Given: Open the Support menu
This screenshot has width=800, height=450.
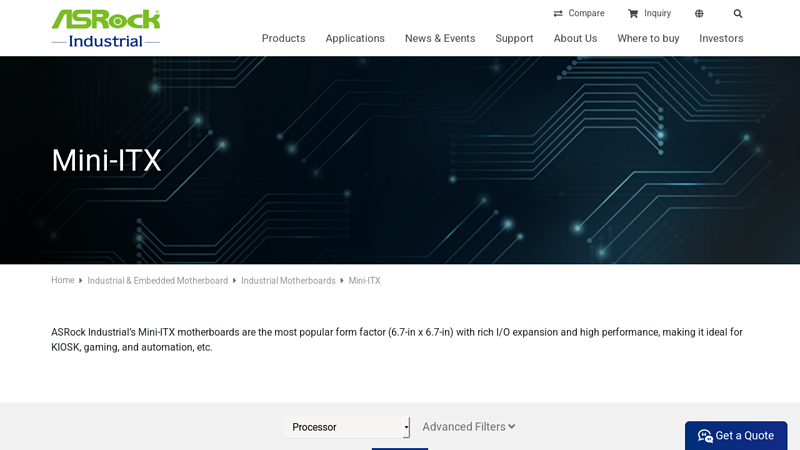Looking at the screenshot, I should click(x=514, y=39).
